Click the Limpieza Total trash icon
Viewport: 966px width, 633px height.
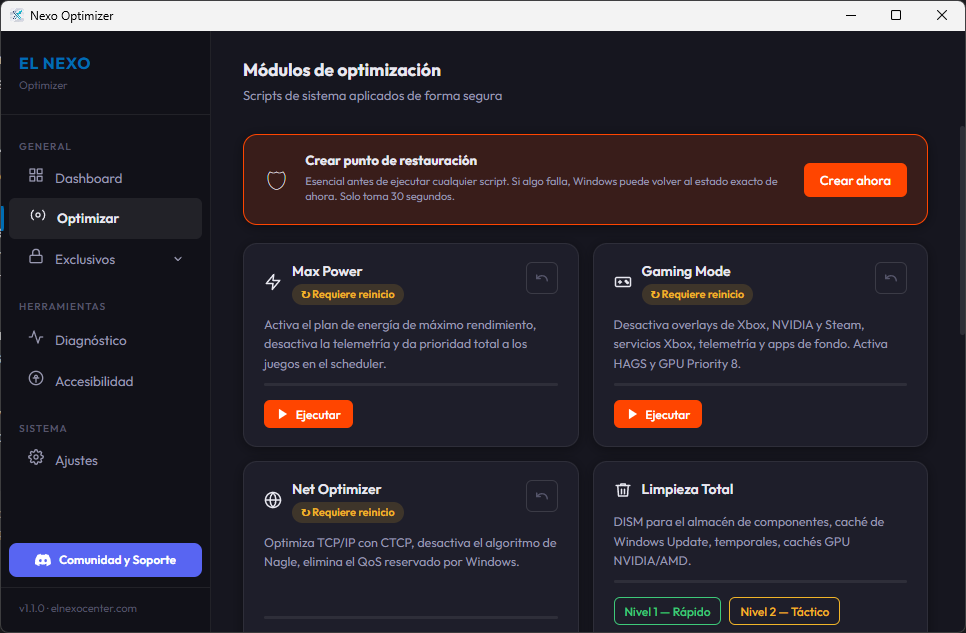(622, 490)
